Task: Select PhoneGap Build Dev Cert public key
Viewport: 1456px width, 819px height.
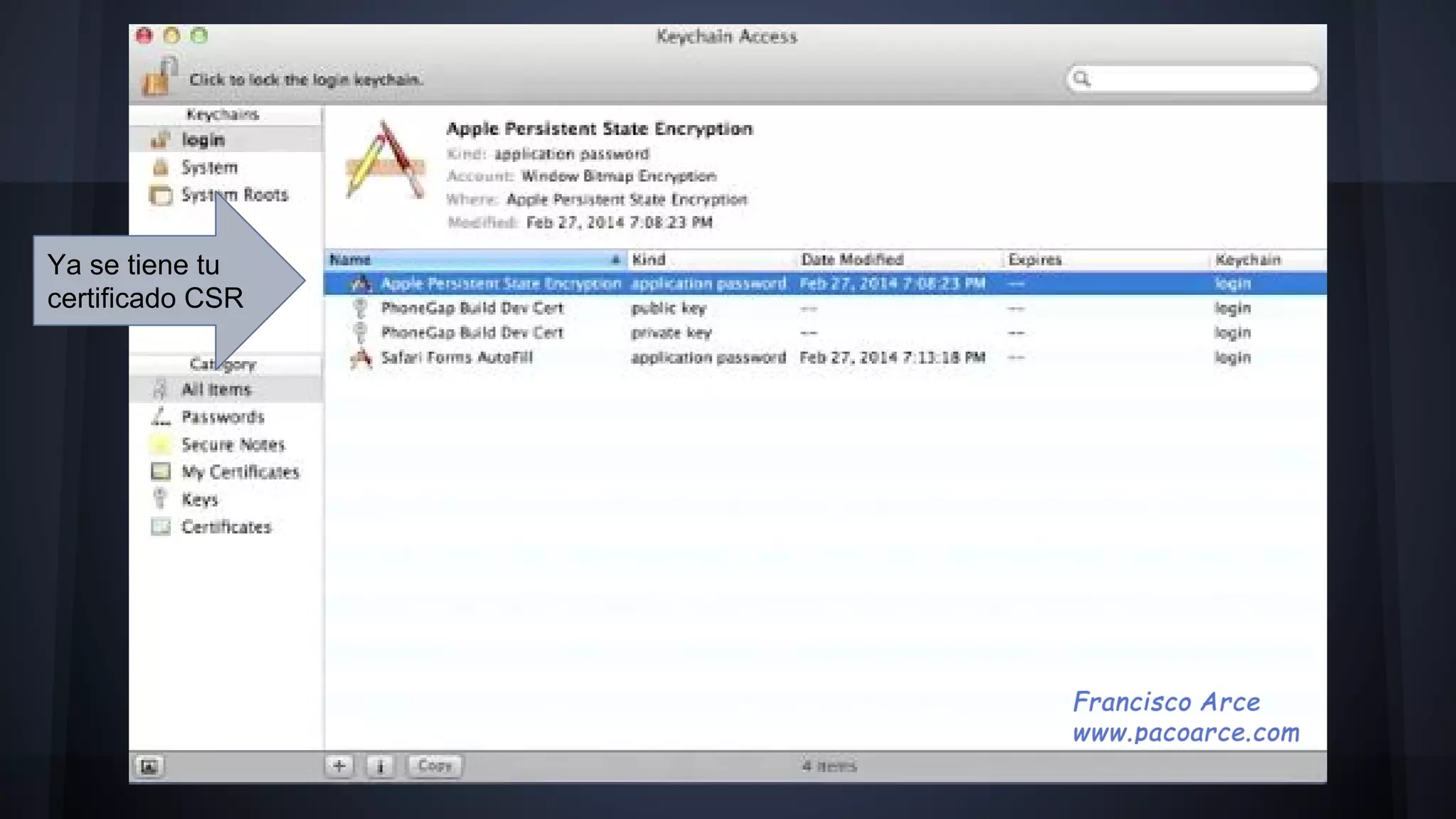Action: (472, 309)
